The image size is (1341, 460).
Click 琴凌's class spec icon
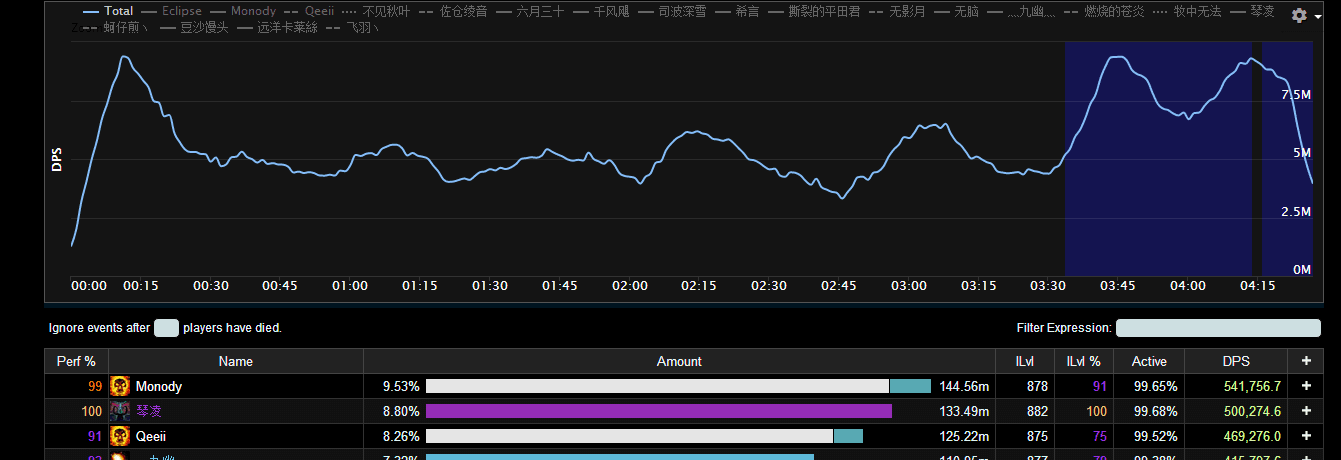[x=120, y=411]
